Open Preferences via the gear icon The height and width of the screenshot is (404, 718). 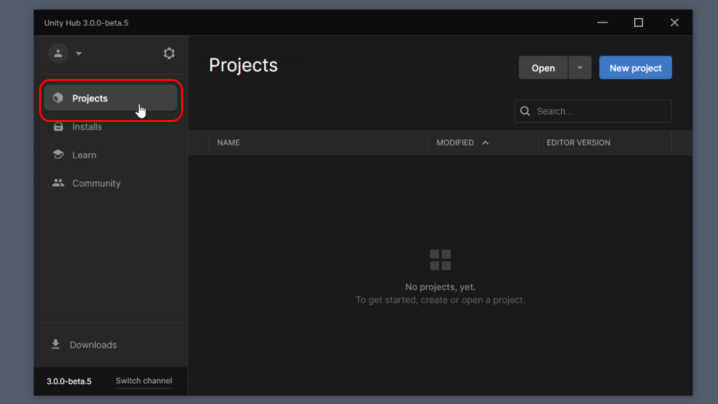click(x=169, y=54)
